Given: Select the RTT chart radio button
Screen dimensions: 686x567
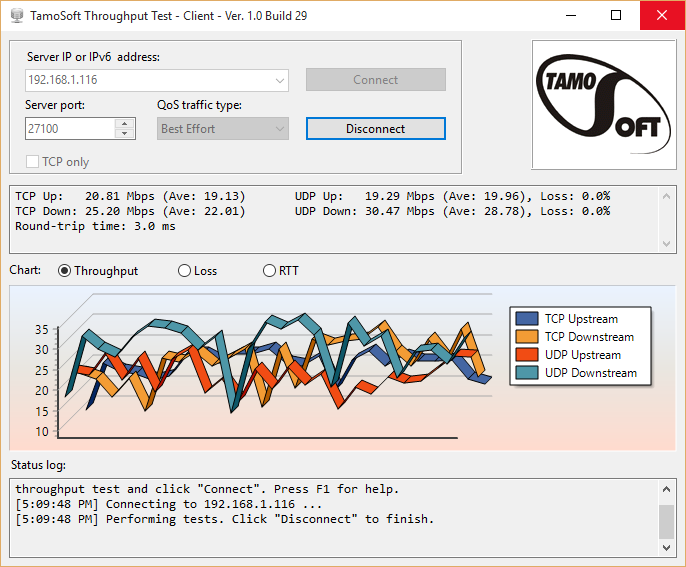Looking at the screenshot, I should tap(269, 271).
